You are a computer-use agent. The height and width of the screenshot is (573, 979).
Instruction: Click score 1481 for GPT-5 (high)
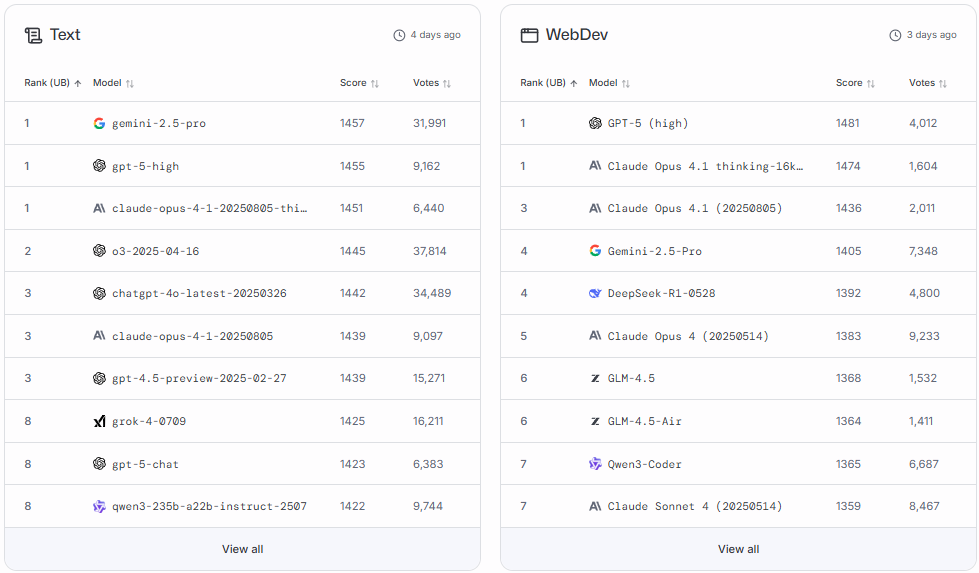pos(848,123)
